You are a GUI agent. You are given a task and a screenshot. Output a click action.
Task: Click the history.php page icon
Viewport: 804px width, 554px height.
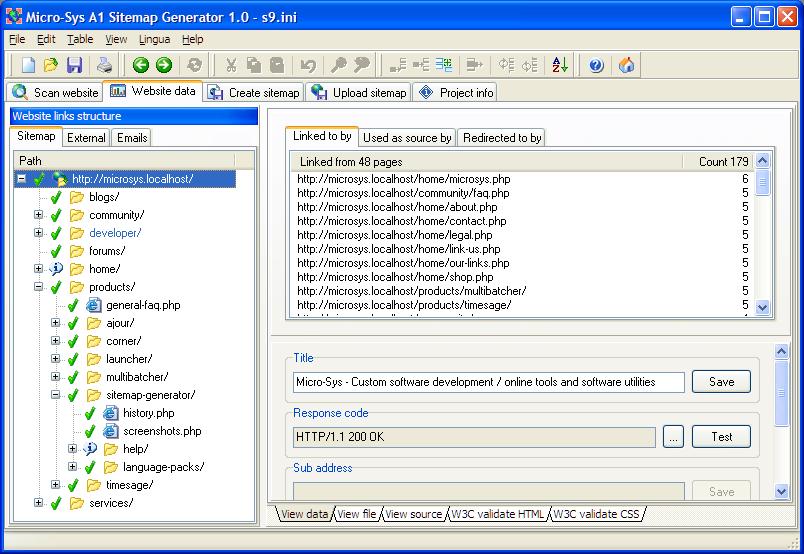tap(111, 413)
